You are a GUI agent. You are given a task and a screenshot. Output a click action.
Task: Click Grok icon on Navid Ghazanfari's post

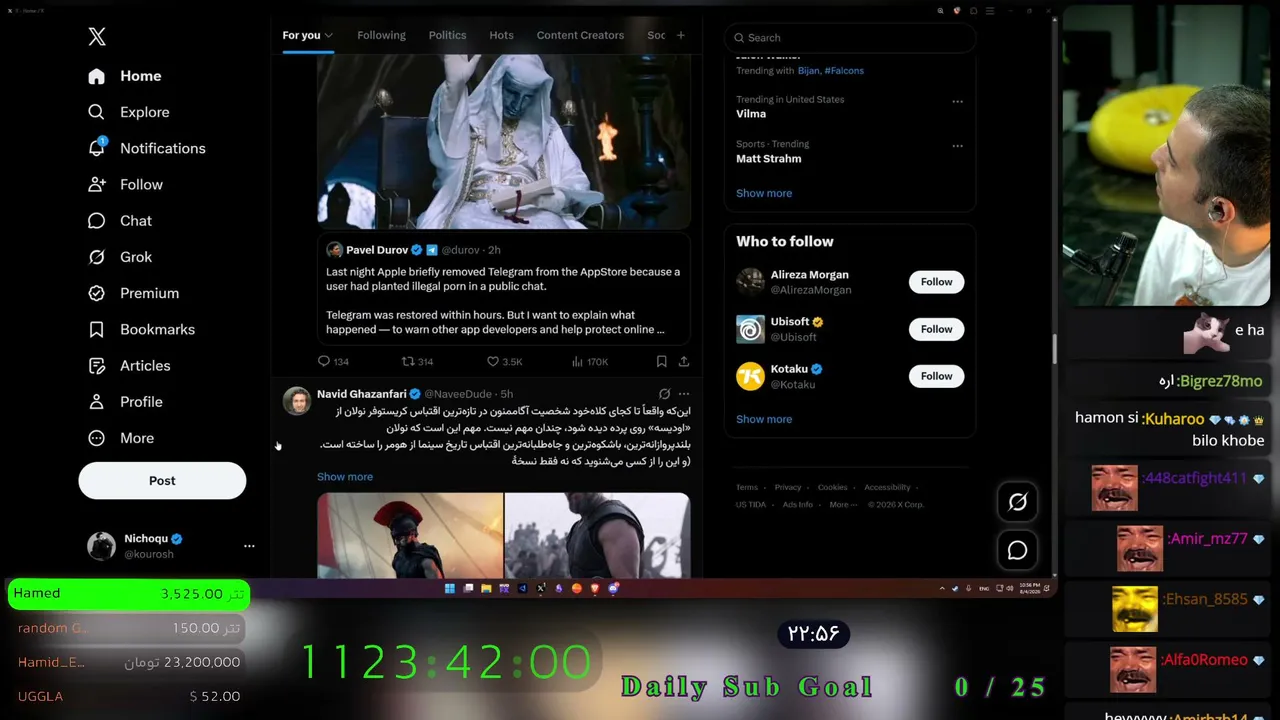pos(664,394)
